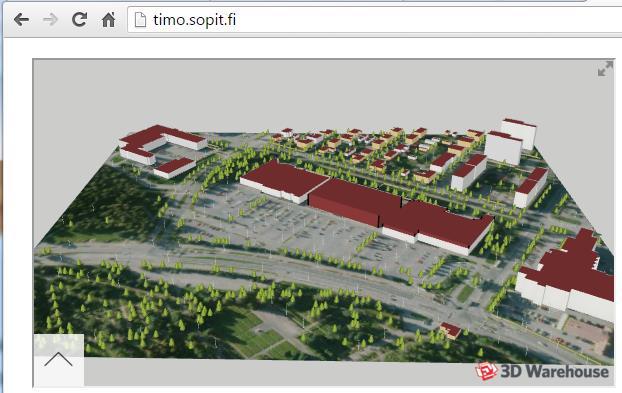Expand the 3D model viewer to fullscreen
Screen dimensions: 622x393
605,68
